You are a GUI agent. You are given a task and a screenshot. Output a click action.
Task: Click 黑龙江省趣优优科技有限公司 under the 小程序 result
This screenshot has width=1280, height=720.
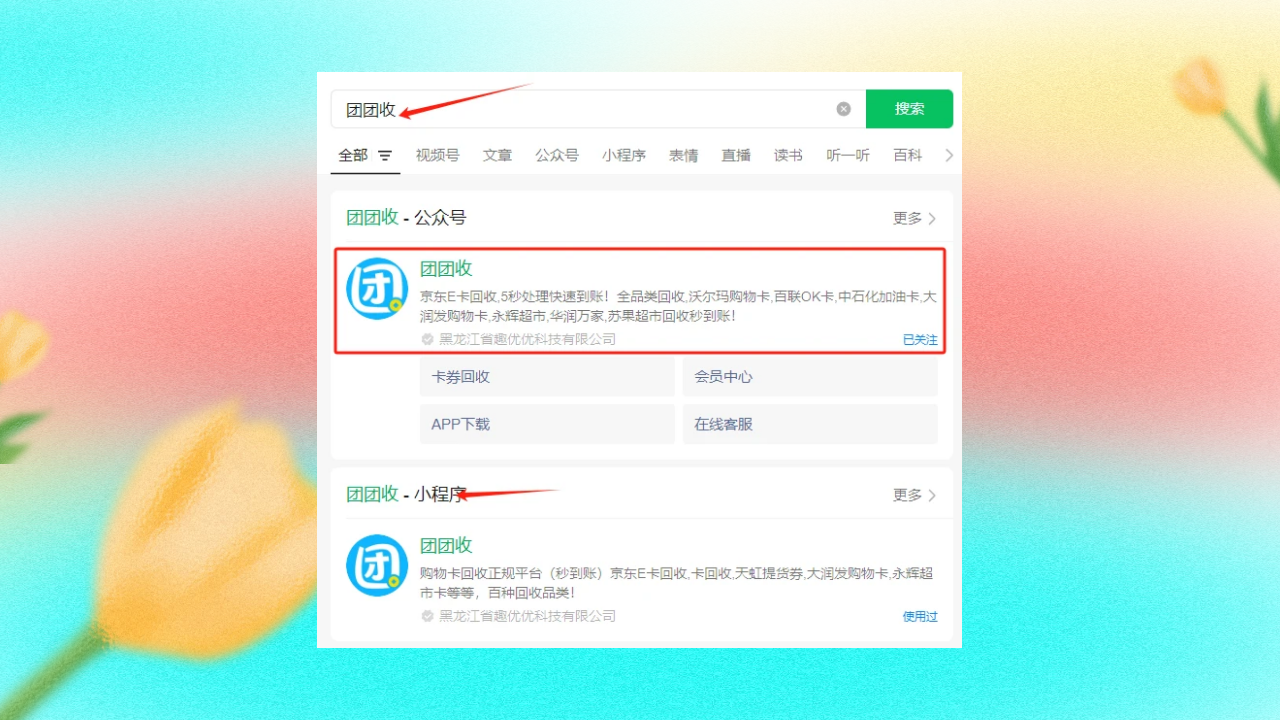click(x=527, y=616)
